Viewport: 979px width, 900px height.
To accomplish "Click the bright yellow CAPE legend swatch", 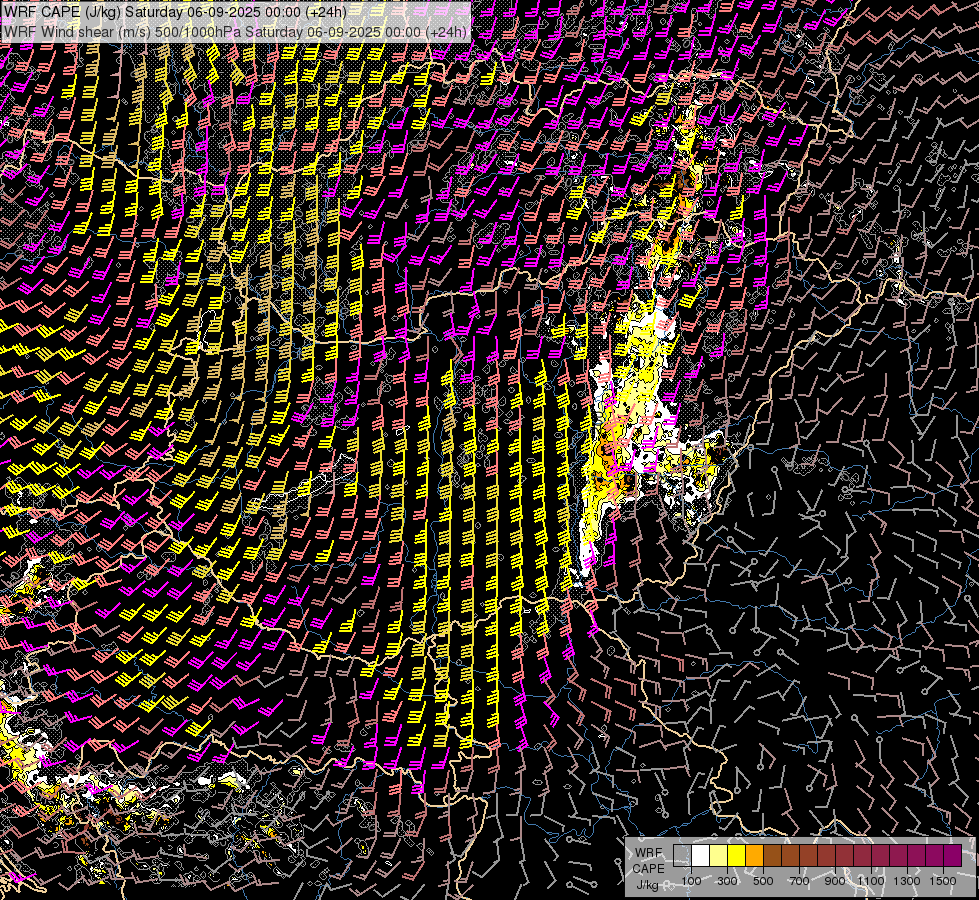I will 736,856.
